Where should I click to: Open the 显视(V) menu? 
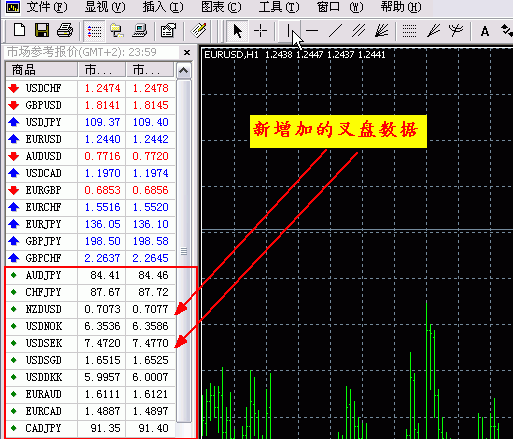(105, 7)
